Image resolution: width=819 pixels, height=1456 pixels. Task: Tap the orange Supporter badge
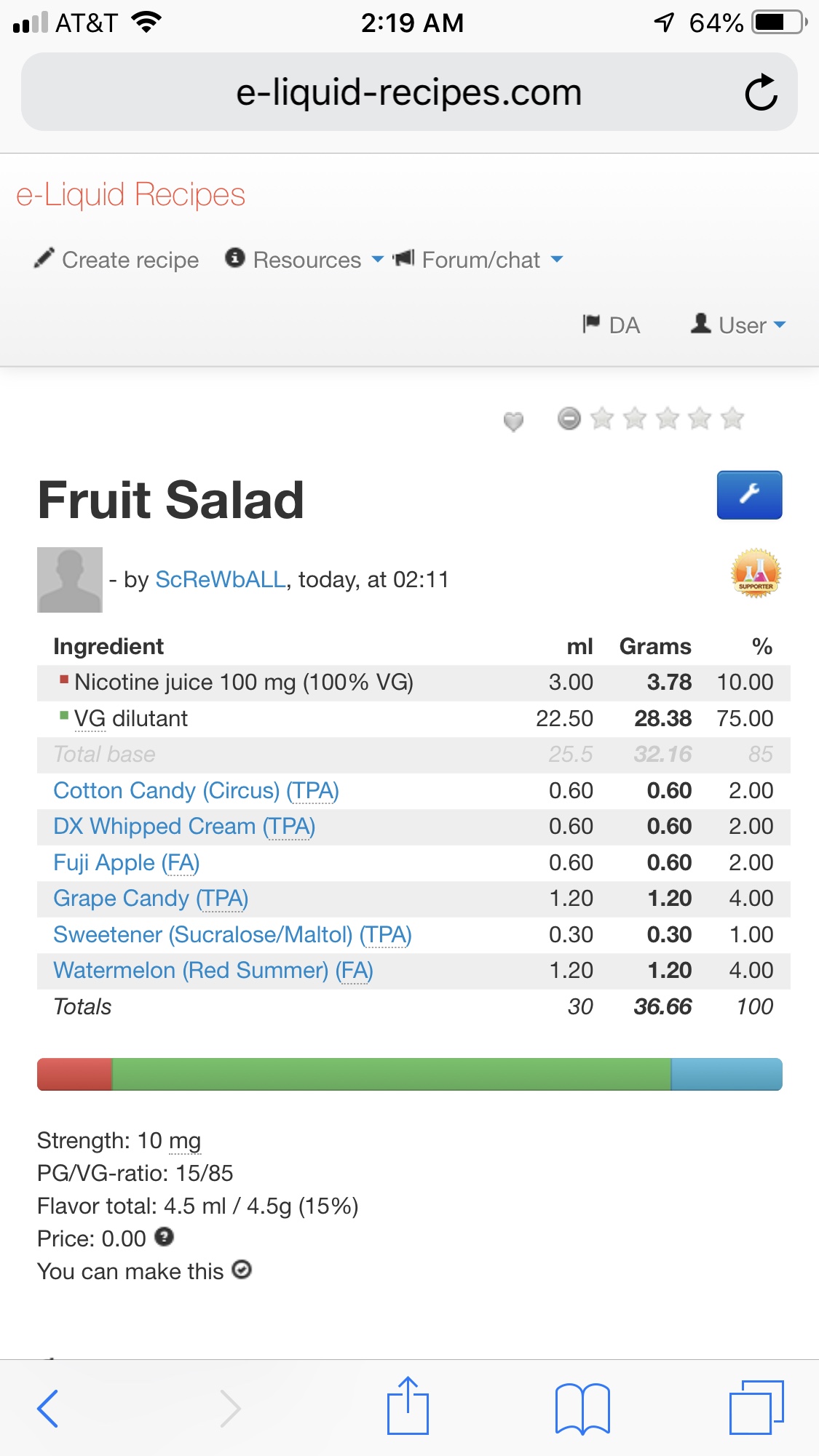756,573
